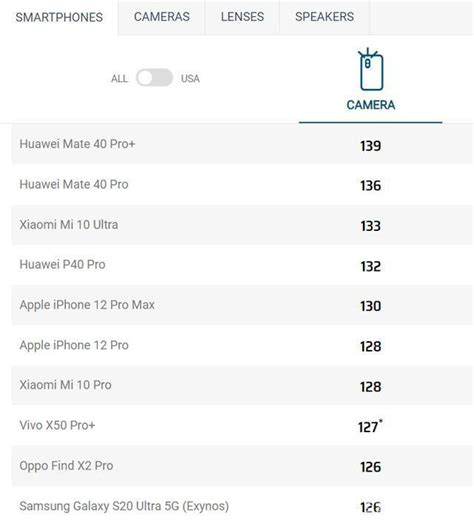The image size is (474, 521).
Task: Toggle the ALL/USA region switch
Action: (x=154, y=78)
